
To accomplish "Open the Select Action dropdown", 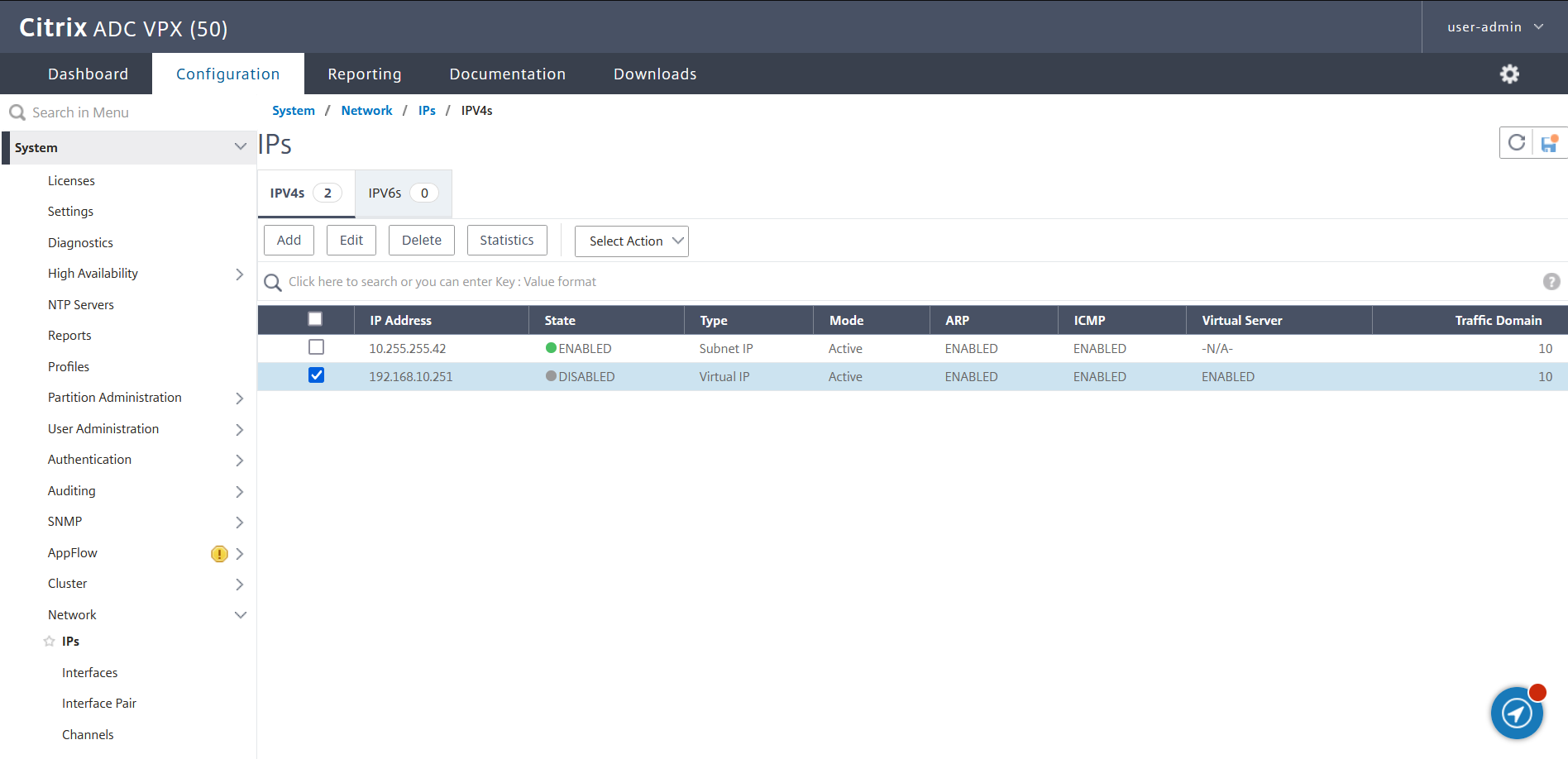I will (x=631, y=241).
